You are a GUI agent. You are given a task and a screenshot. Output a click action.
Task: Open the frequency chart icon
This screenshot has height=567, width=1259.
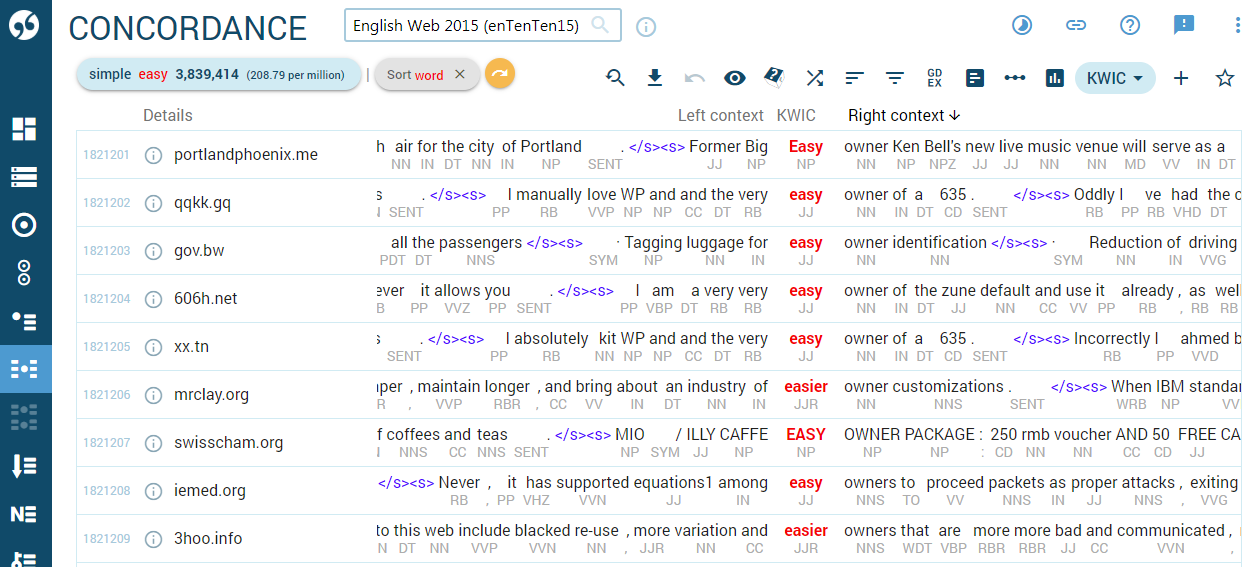pyautogui.click(x=1054, y=78)
